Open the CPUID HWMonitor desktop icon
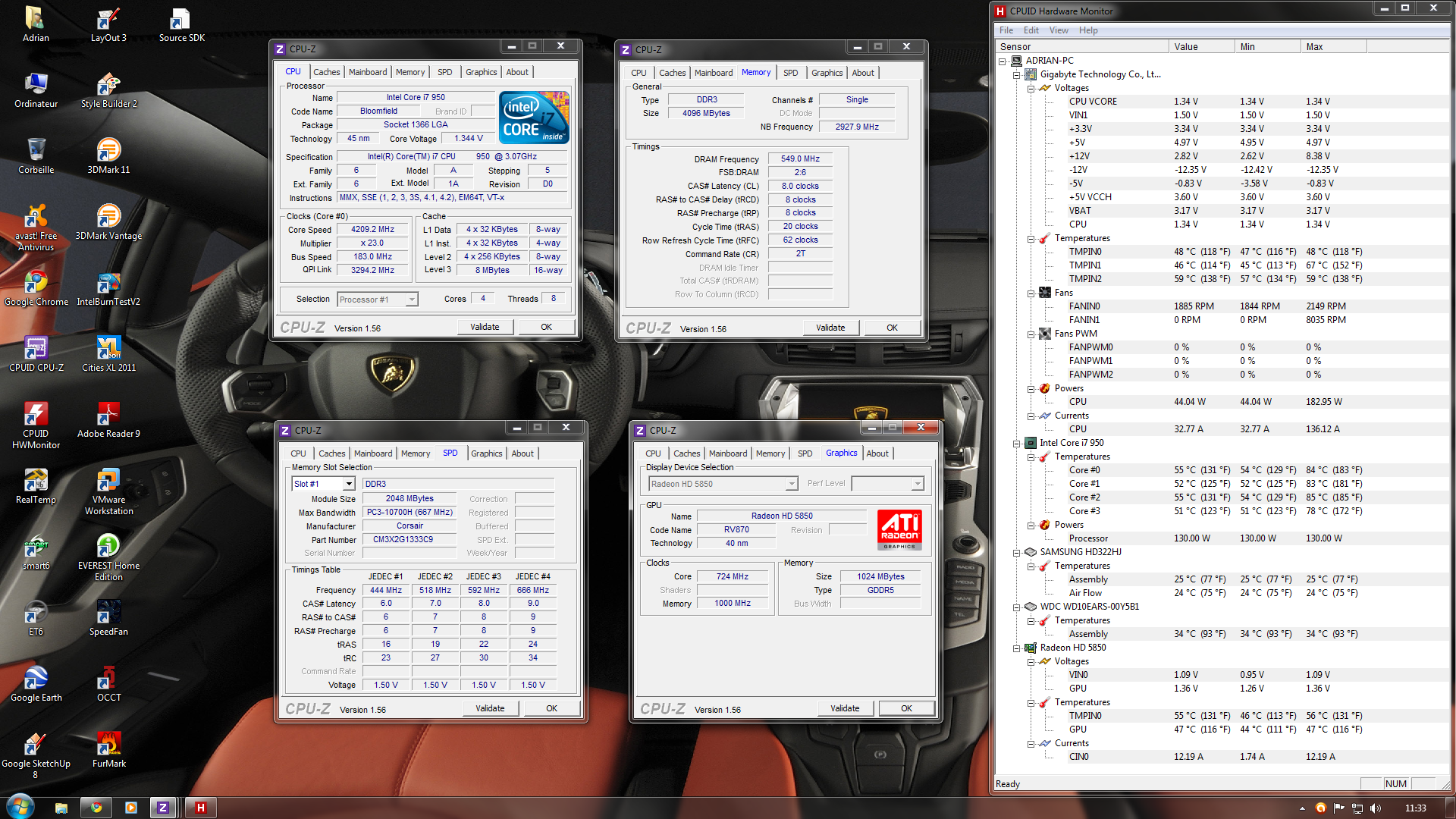 point(36,416)
